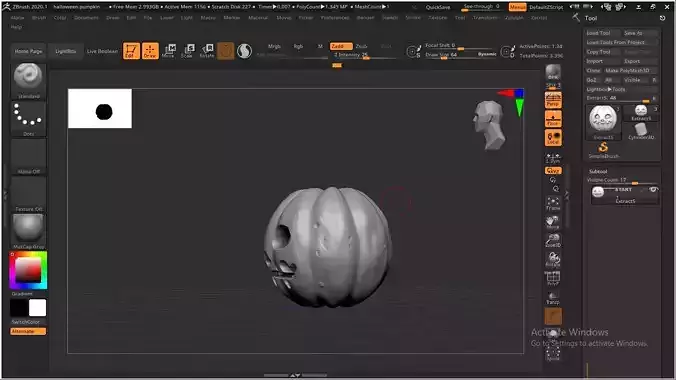Viewport: 676px width, 380px height.
Task: Activate Edit mode button
Action: point(131,51)
